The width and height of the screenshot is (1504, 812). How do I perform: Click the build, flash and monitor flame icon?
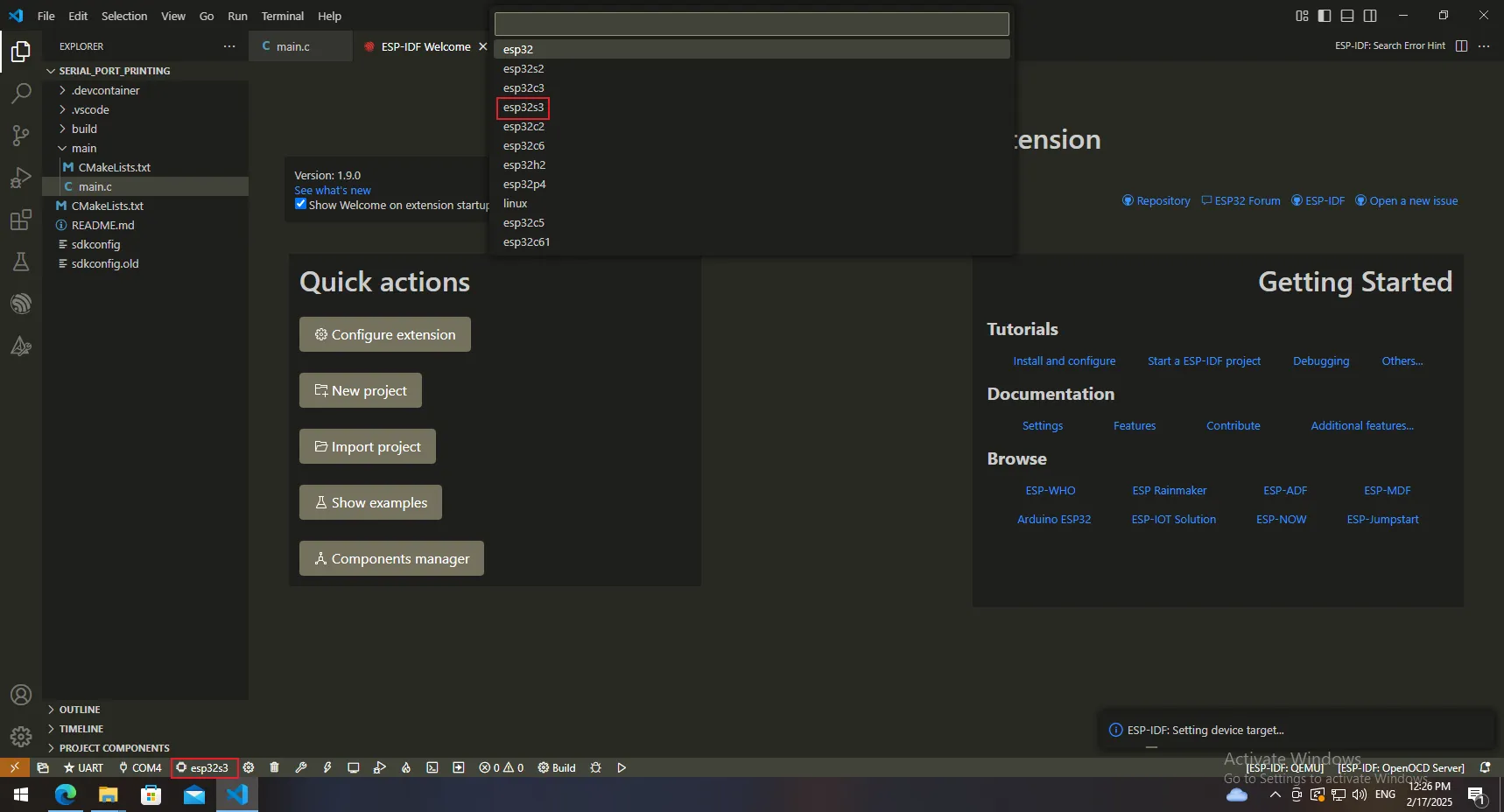tap(406, 767)
